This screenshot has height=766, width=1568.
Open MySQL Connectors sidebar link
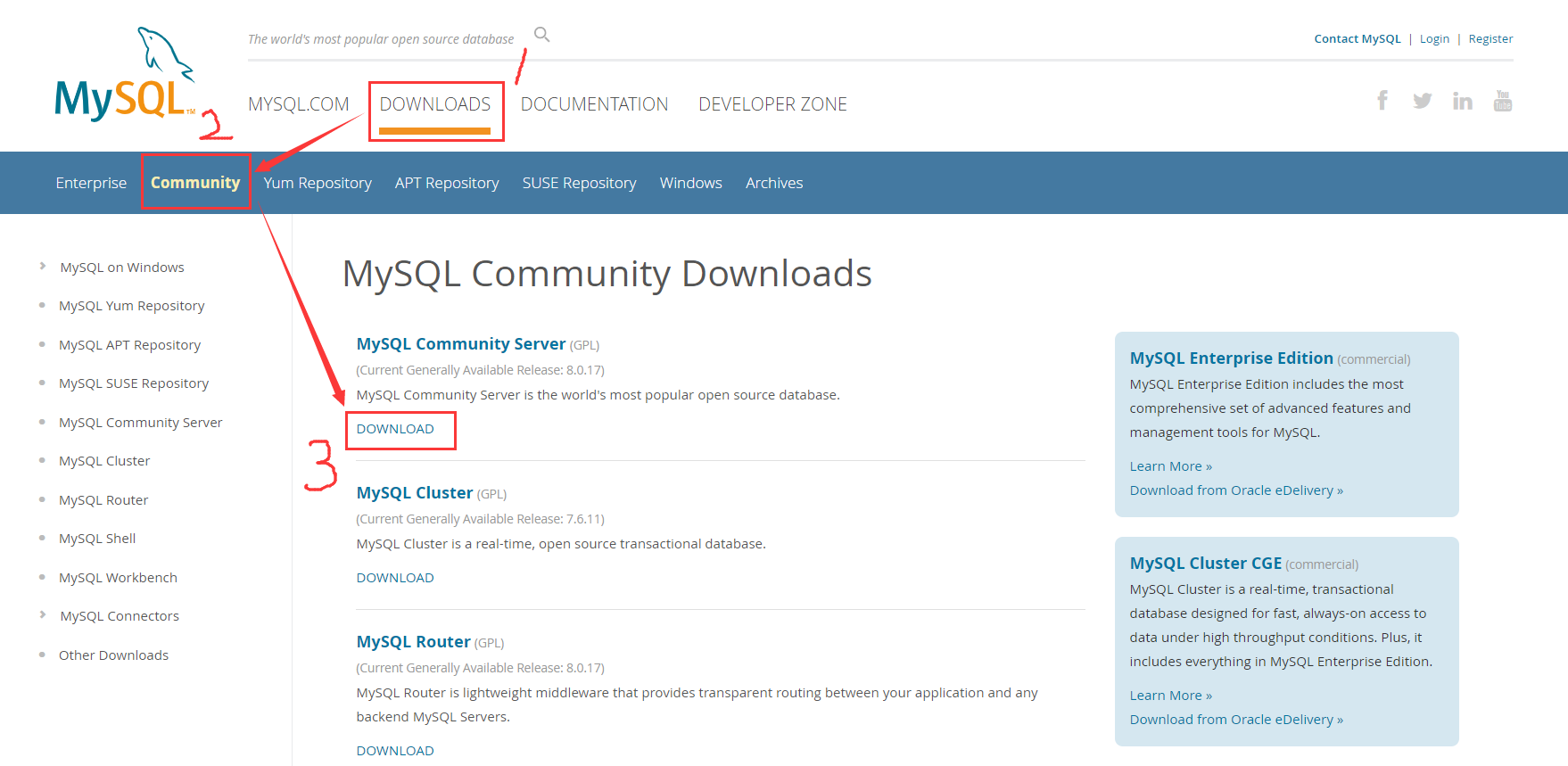(120, 616)
